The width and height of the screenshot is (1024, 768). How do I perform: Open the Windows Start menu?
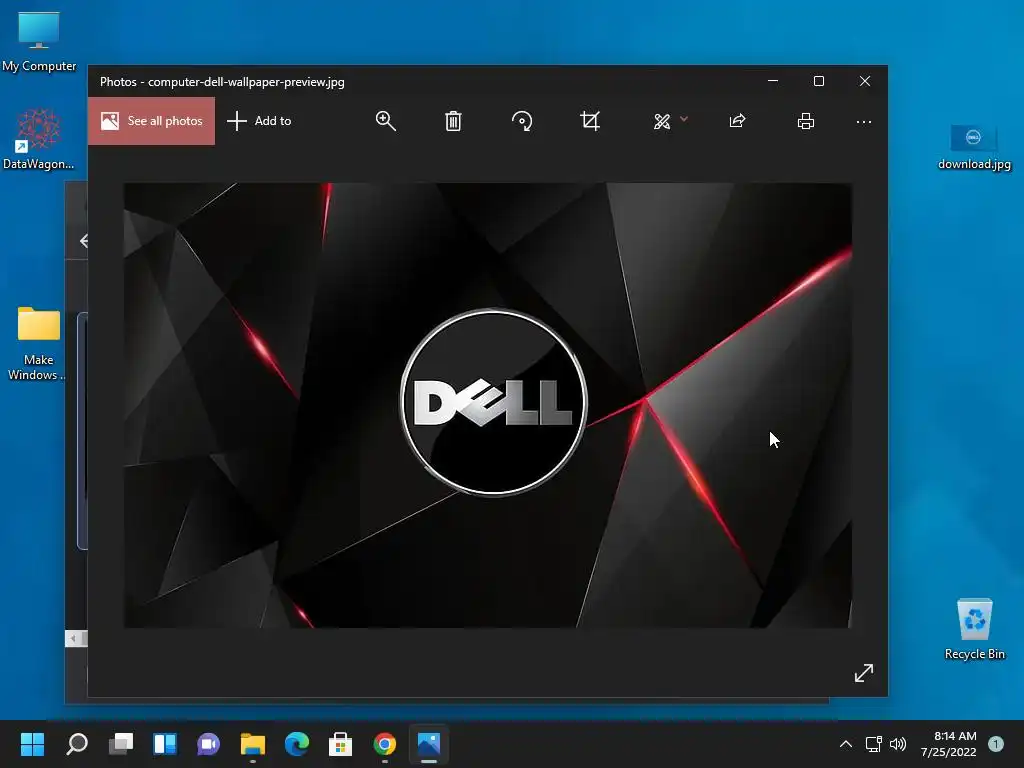tap(32, 744)
